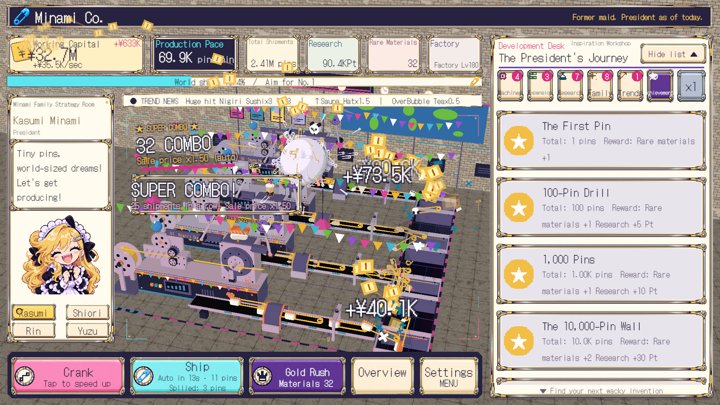Open the Research points panel
Image resolution: width=720 pixels, height=405 pixels.
click(332, 54)
